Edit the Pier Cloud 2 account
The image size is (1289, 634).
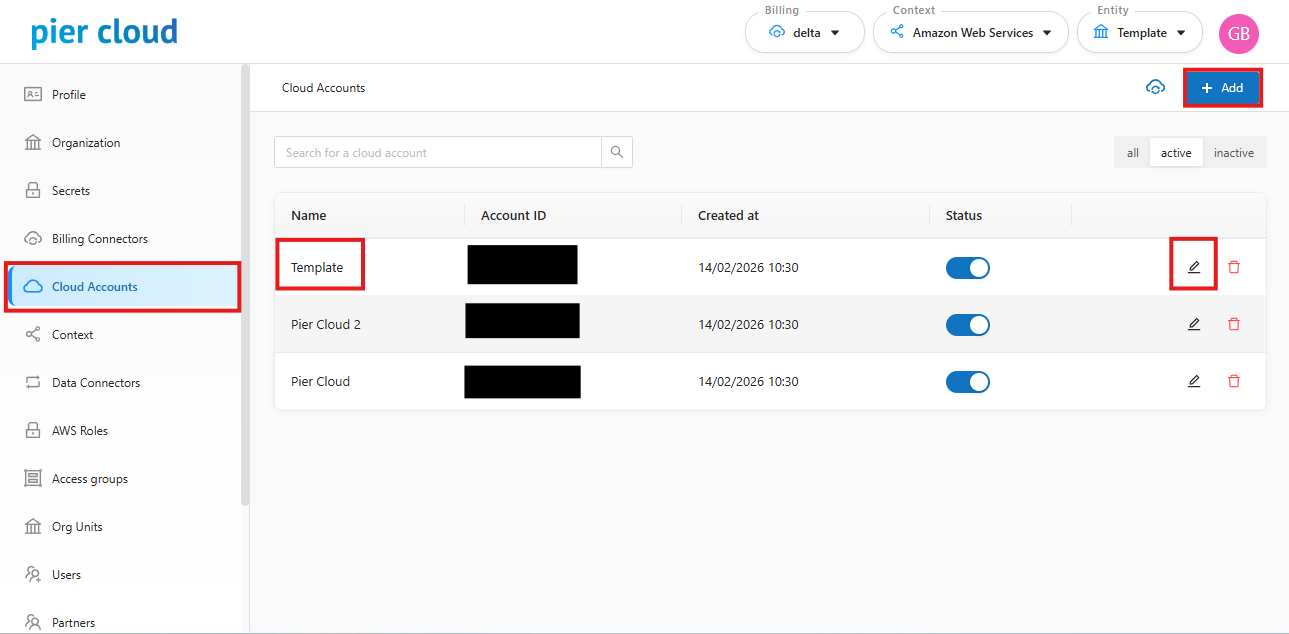tap(1193, 324)
